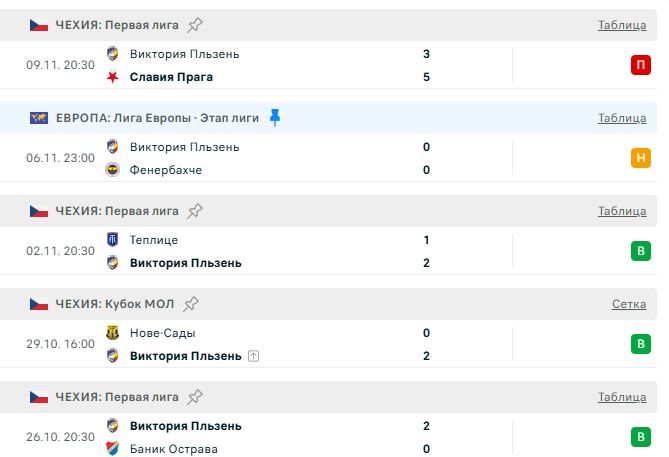Pin the Чехия Кубок МОЛ league

[192, 303]
